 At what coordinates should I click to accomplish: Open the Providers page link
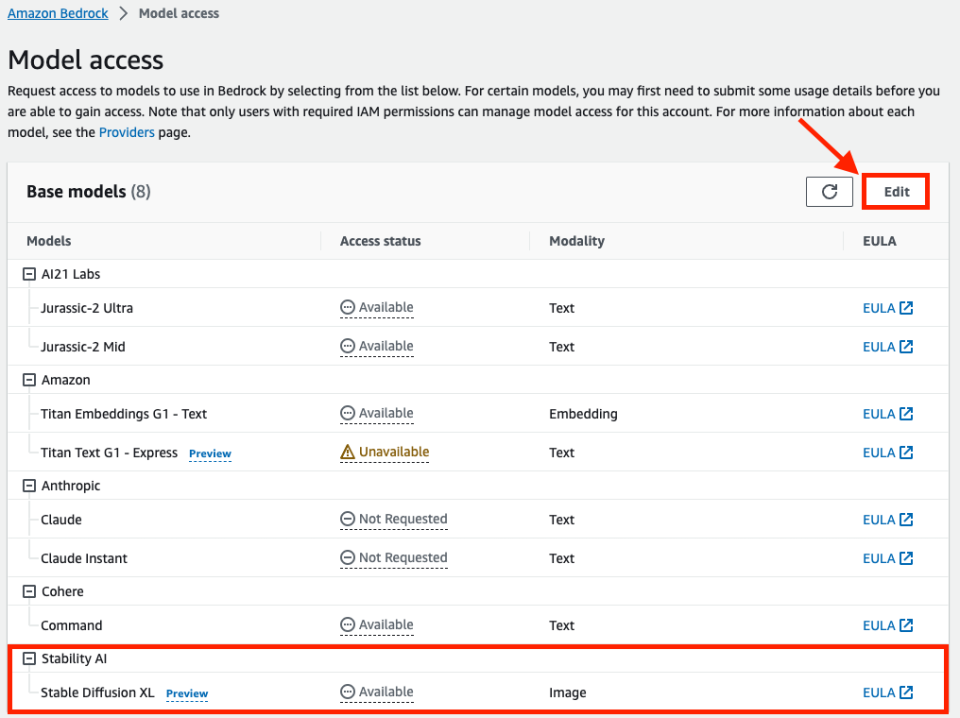tap(126, 132)
